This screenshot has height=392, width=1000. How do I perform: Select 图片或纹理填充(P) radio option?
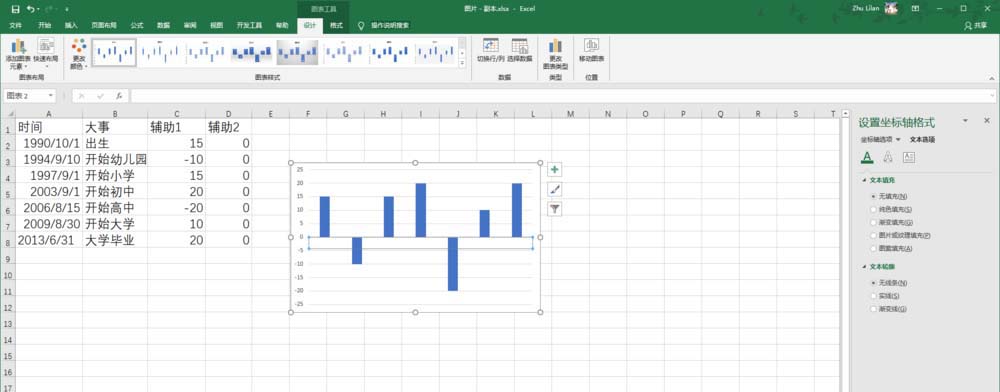pyautogui.click(x=873, y=235)
